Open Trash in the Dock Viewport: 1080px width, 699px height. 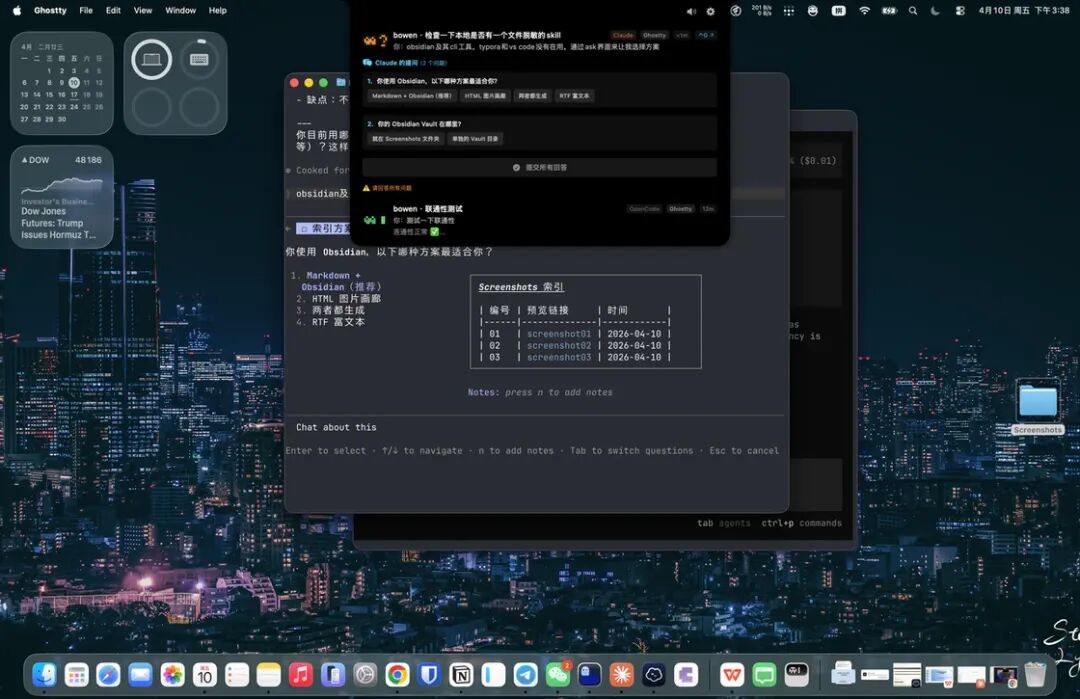pos(1035,675)
